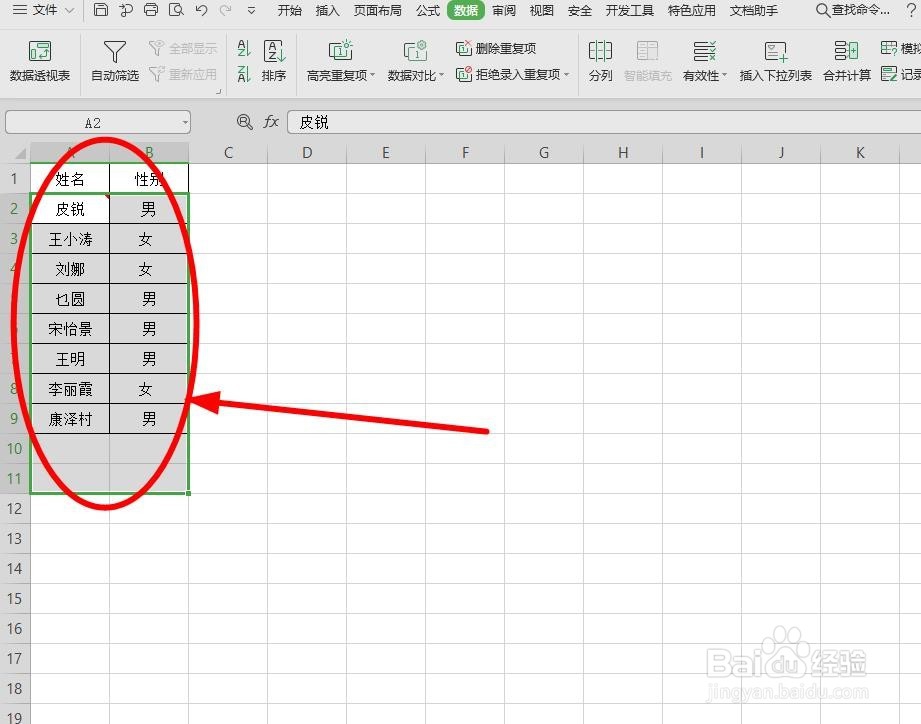Open the 排序 sort dialog
Image resolution: width=921 pixels, height=724 pixels.
[274, 61]
